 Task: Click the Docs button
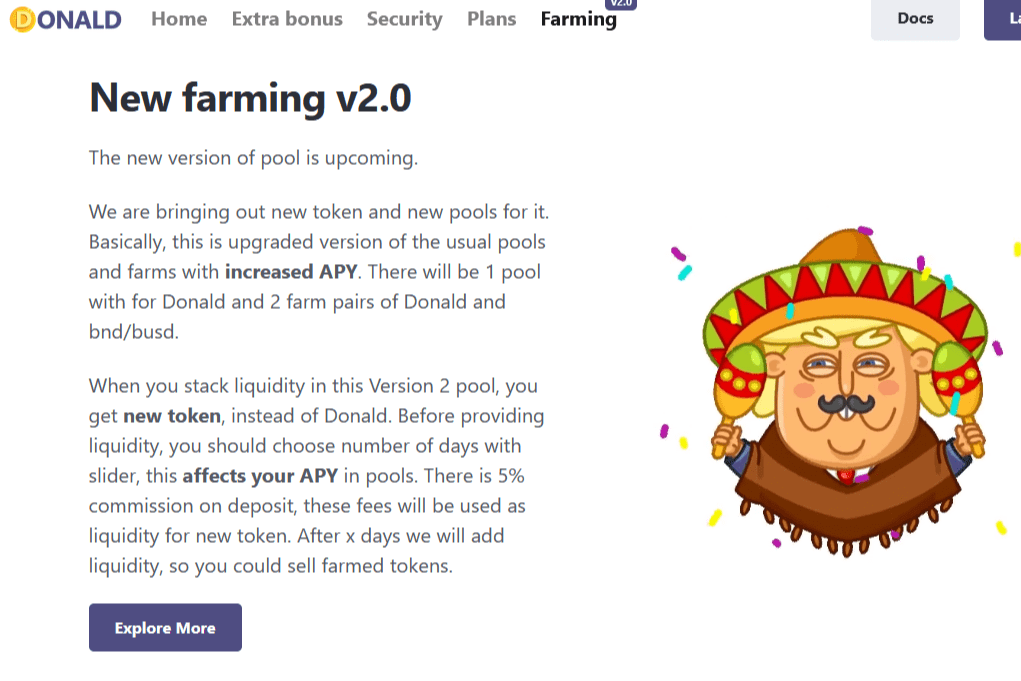(913, 18)
